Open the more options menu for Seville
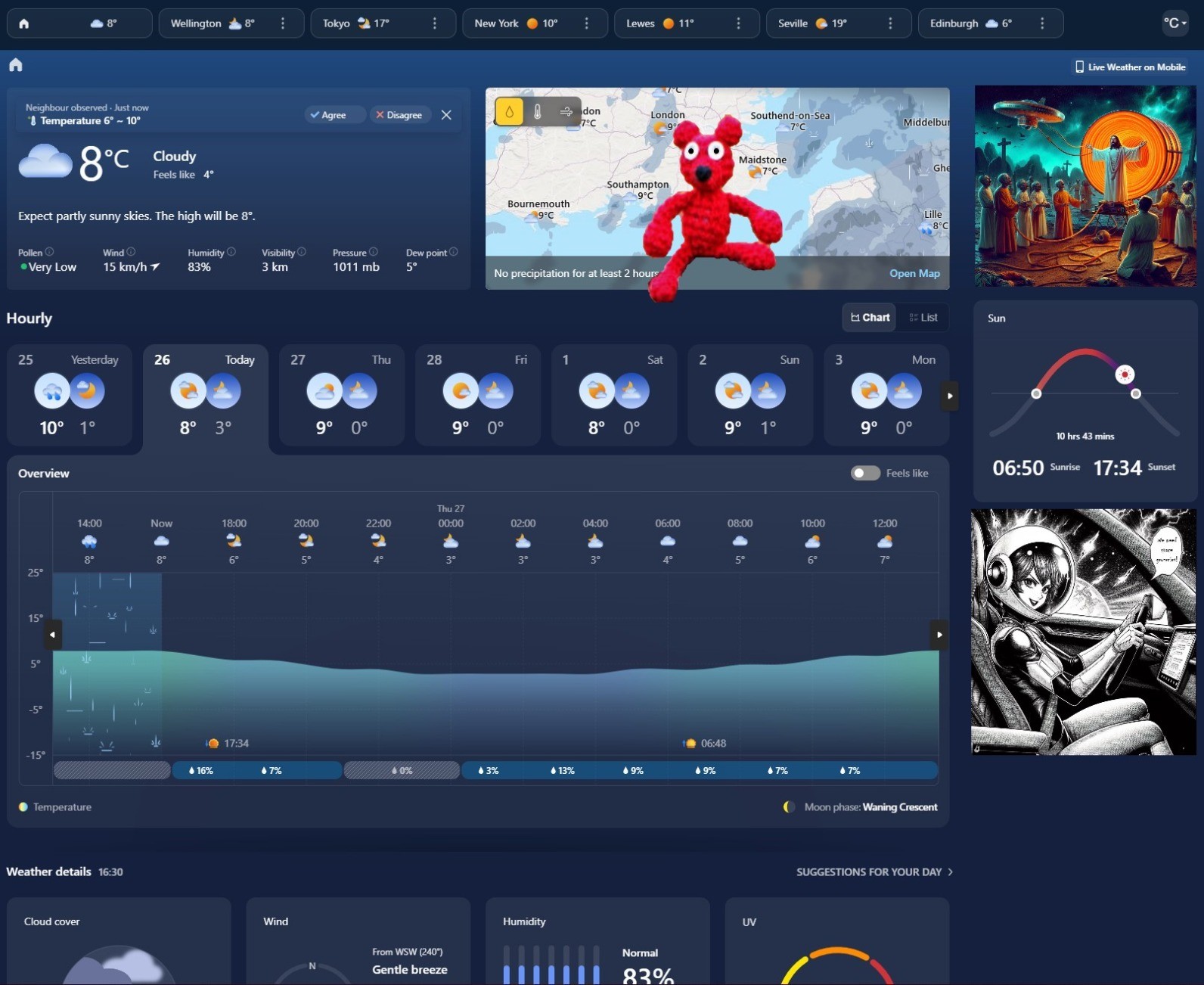The height and width of the screenshot is (985, 1204). point(890,23)
